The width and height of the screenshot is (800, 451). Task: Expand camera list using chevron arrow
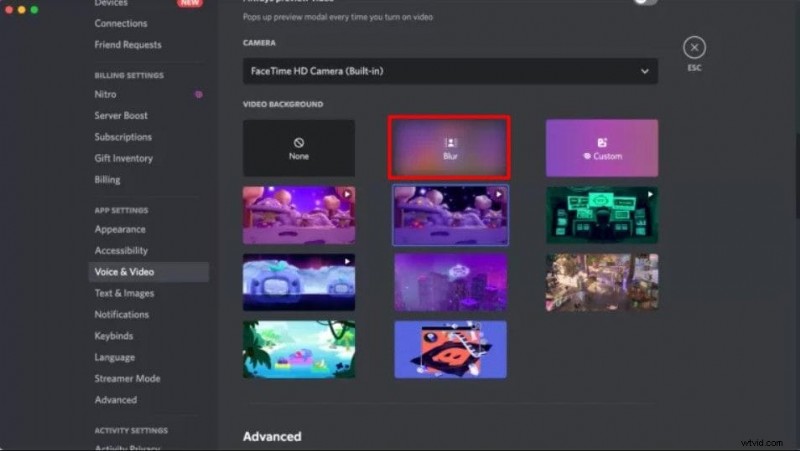click(645, 71)
